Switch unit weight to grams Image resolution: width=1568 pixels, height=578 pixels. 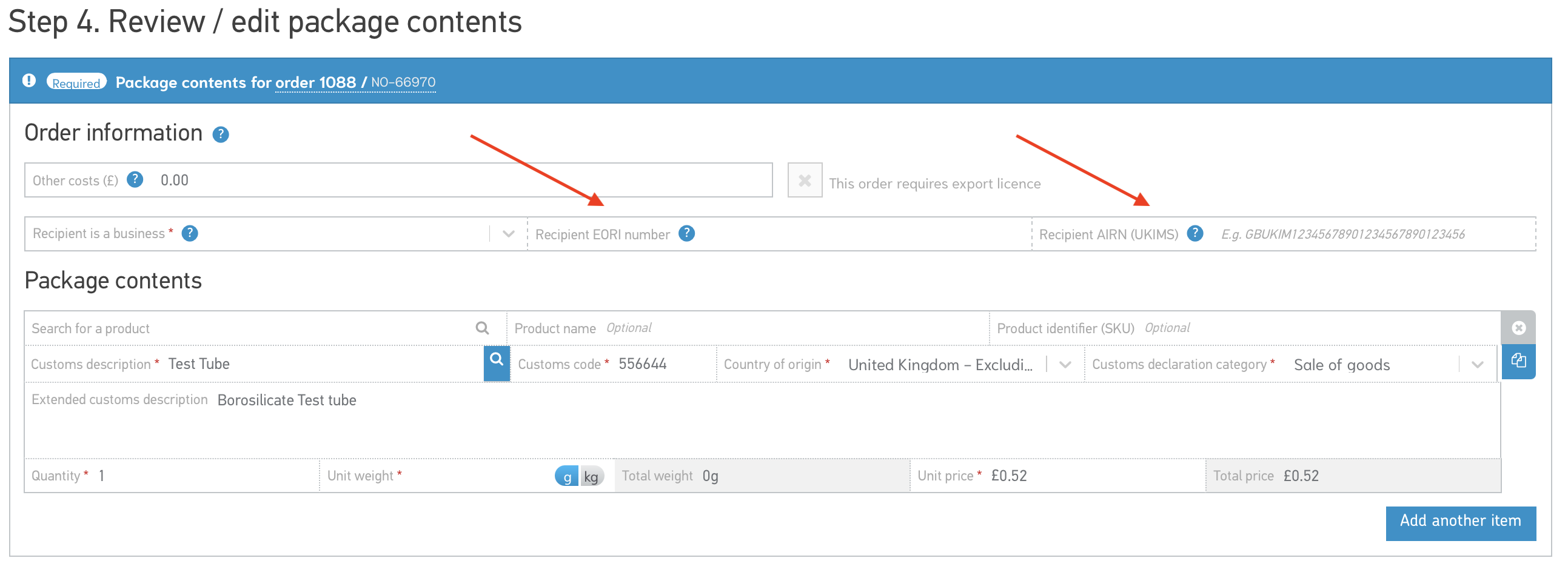click(x=566, y=476)
